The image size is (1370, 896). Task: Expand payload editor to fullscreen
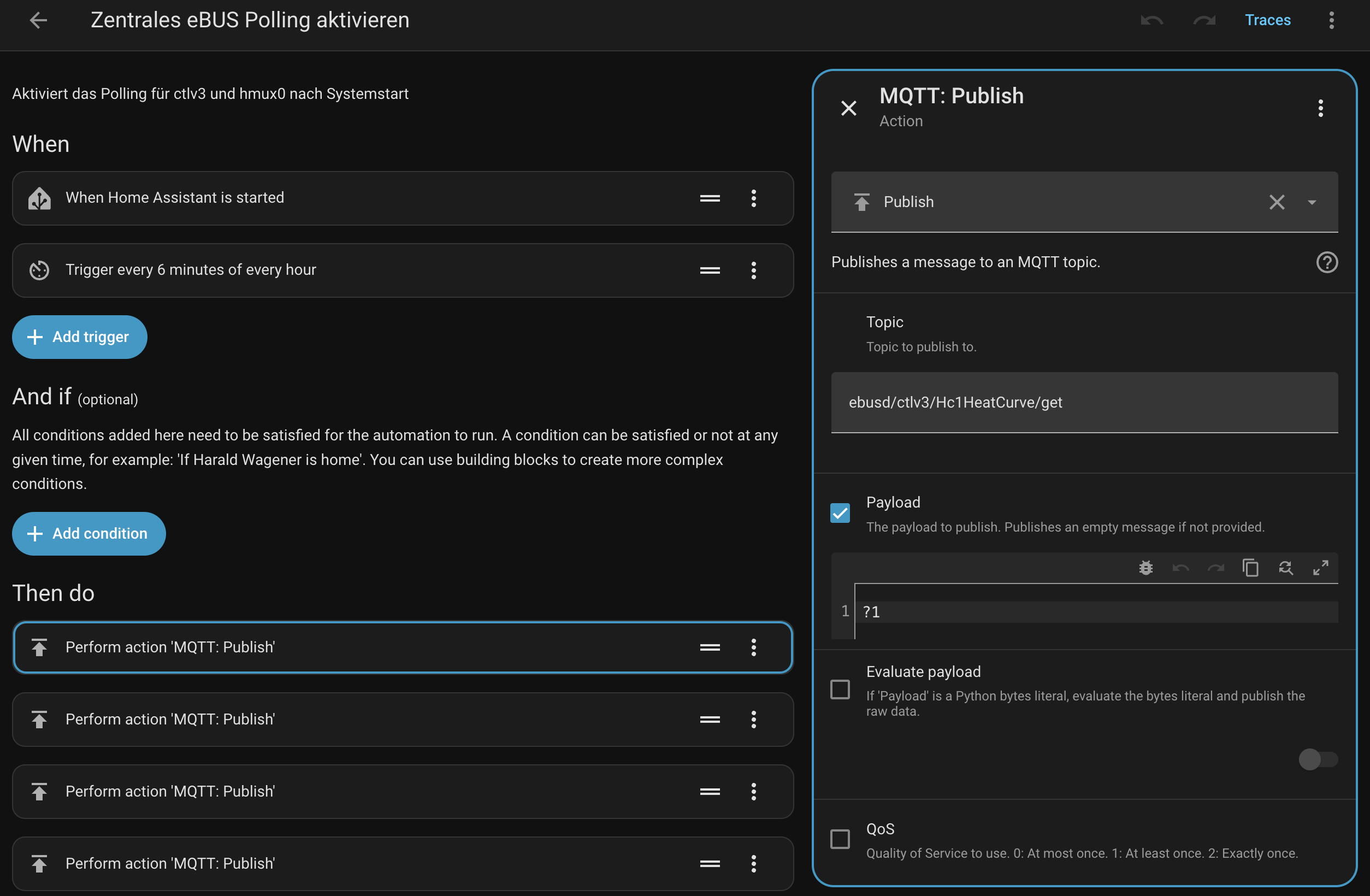[x=1320, y=568]
